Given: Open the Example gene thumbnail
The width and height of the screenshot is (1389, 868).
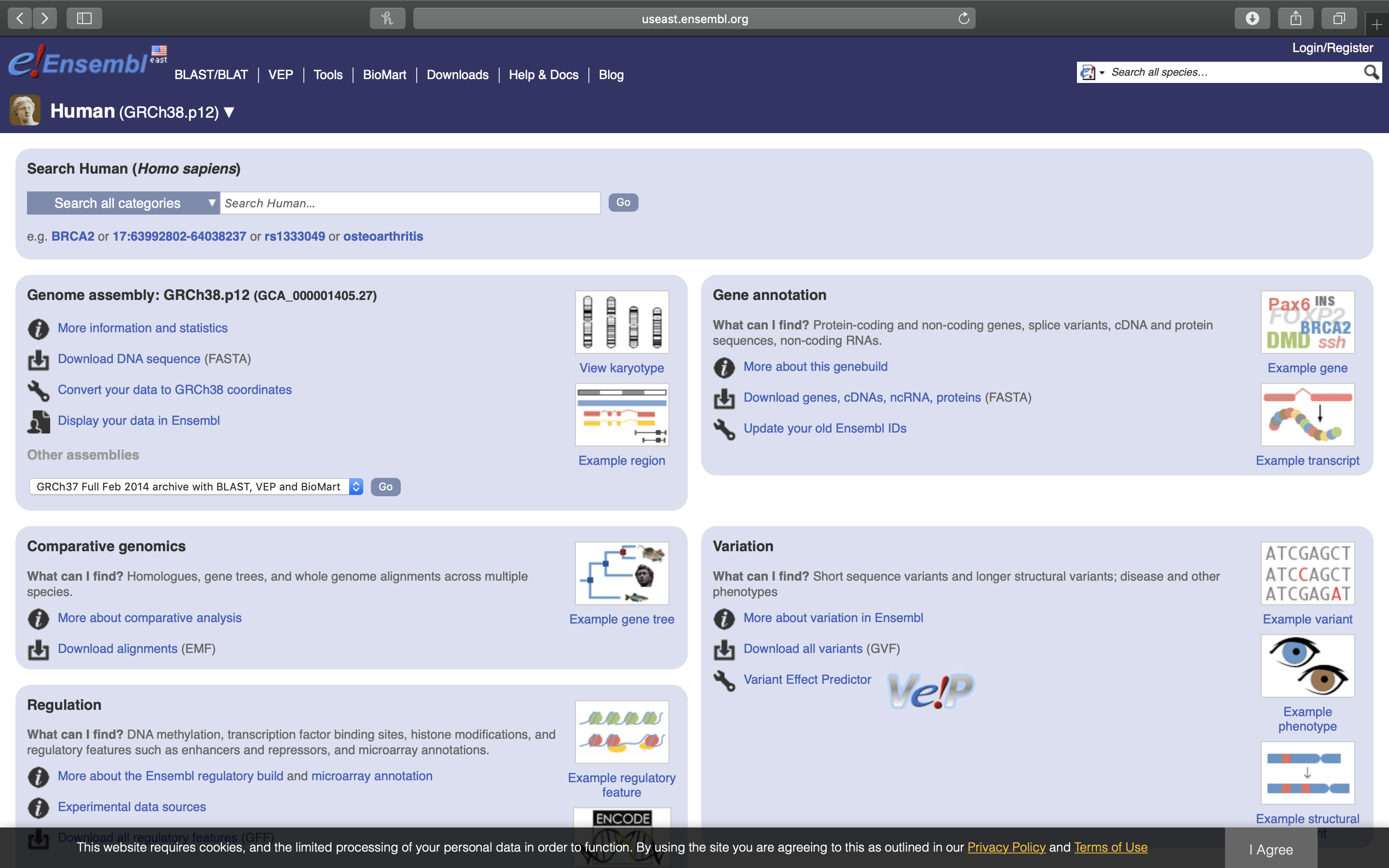Looking at the screenshot, I should coord(1307,322).
